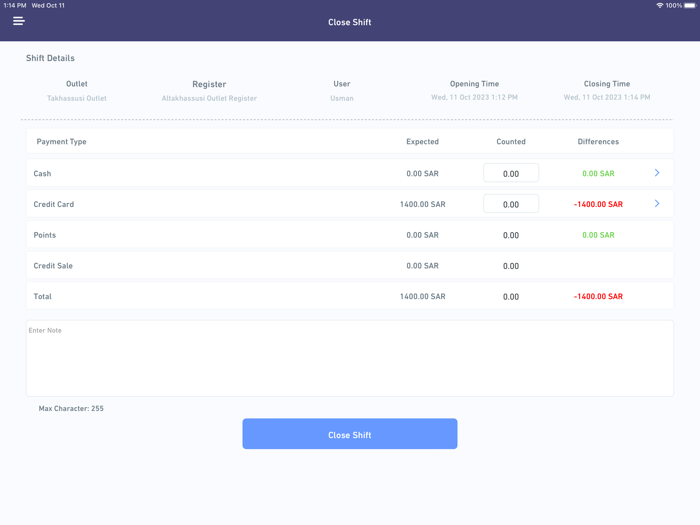
Task: Click the Shift Details heading
Action: pos(50,58)
